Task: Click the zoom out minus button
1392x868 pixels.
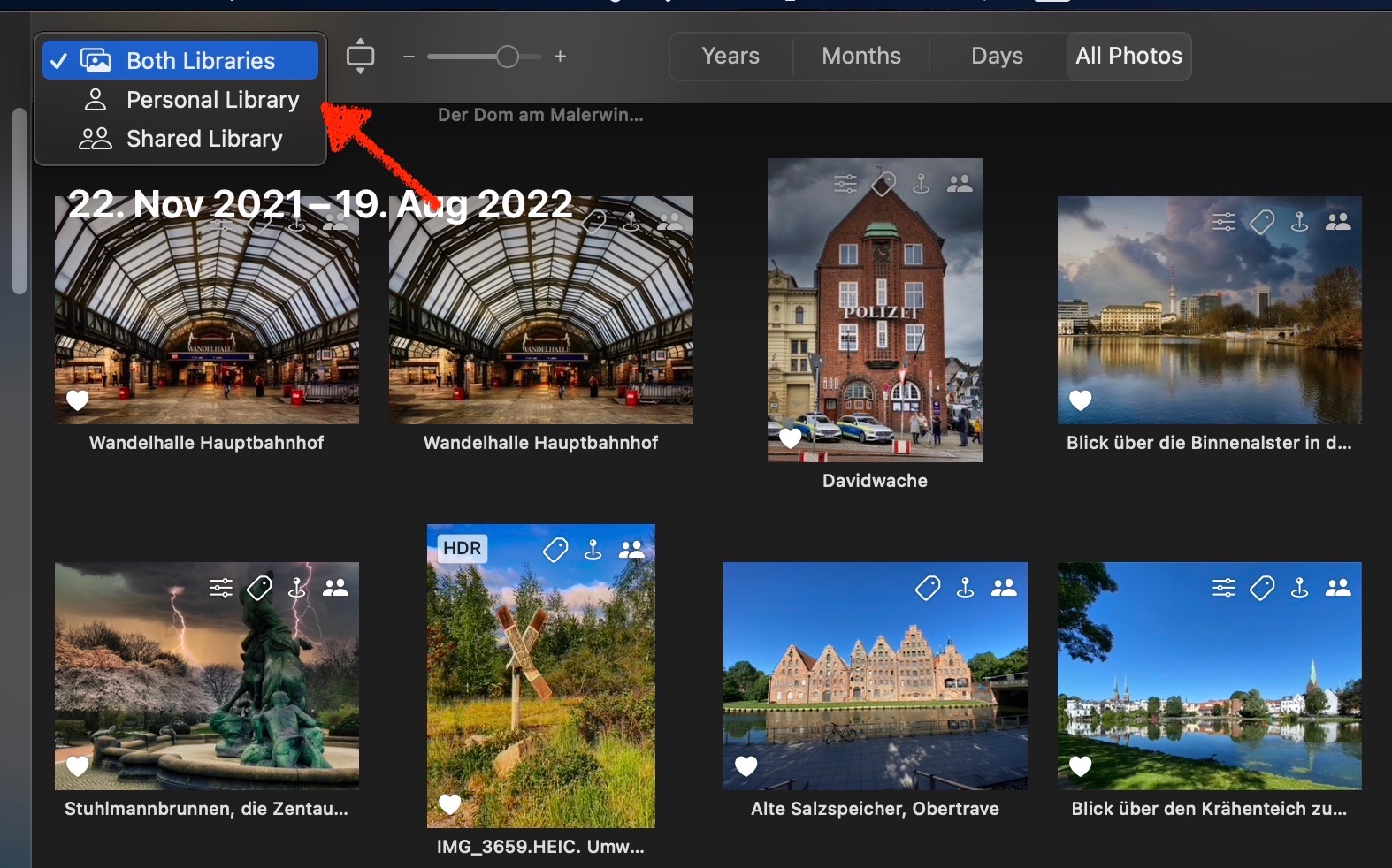Action: click(409, 57)
